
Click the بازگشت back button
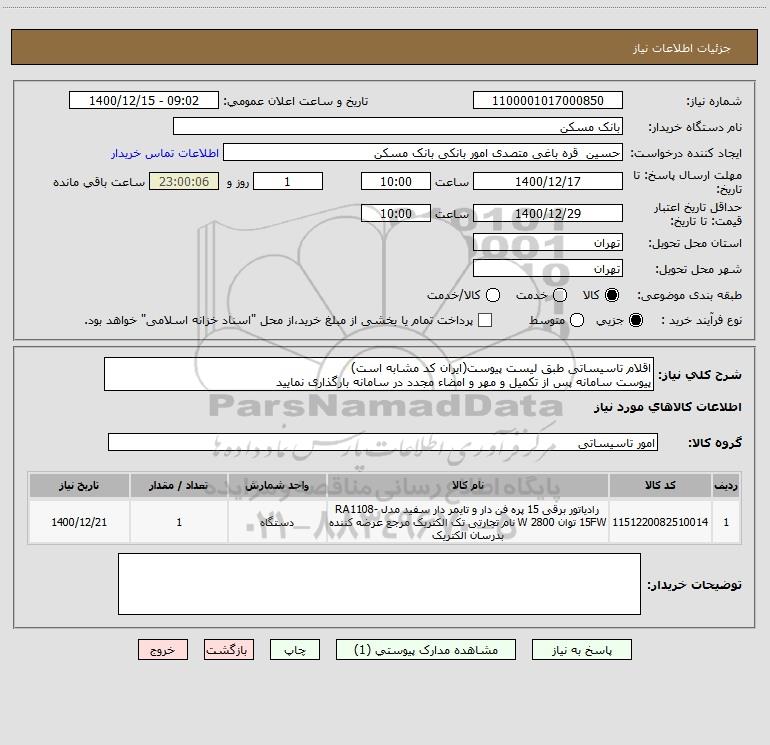coord(229,650)
